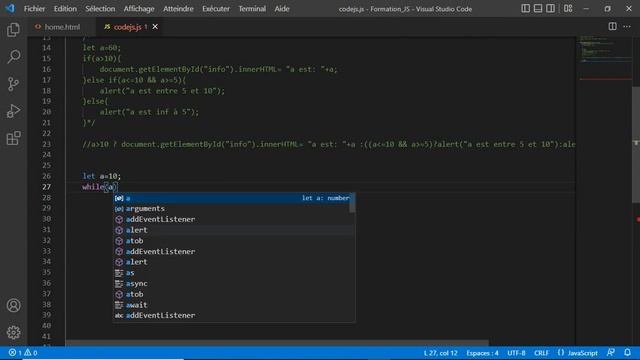Click the feedback icon in status bar
Viewport: 640px width, 360px height.
click(x=611, y=353)
